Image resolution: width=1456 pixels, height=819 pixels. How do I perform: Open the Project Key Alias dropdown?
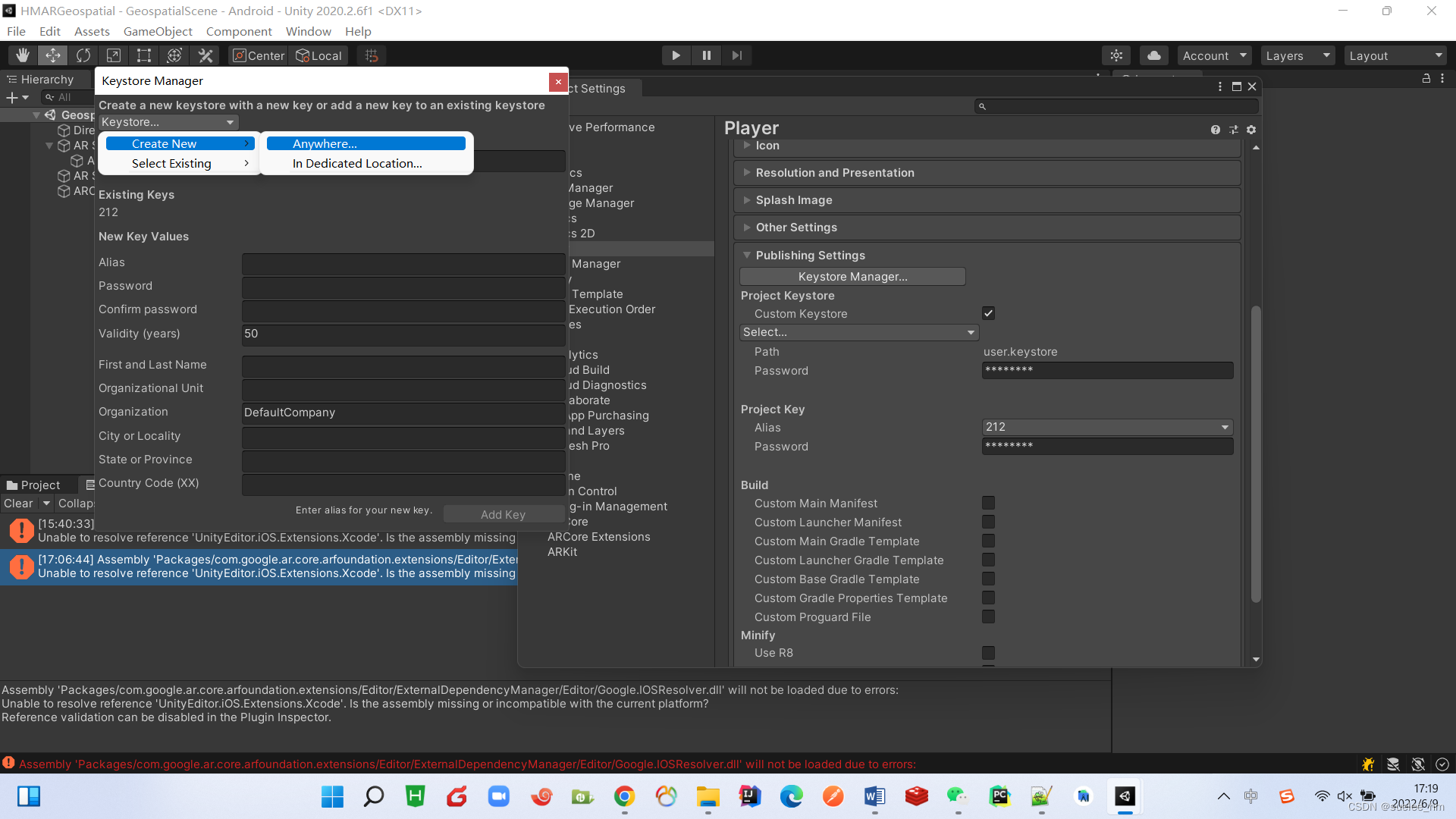click(1107, 427)
